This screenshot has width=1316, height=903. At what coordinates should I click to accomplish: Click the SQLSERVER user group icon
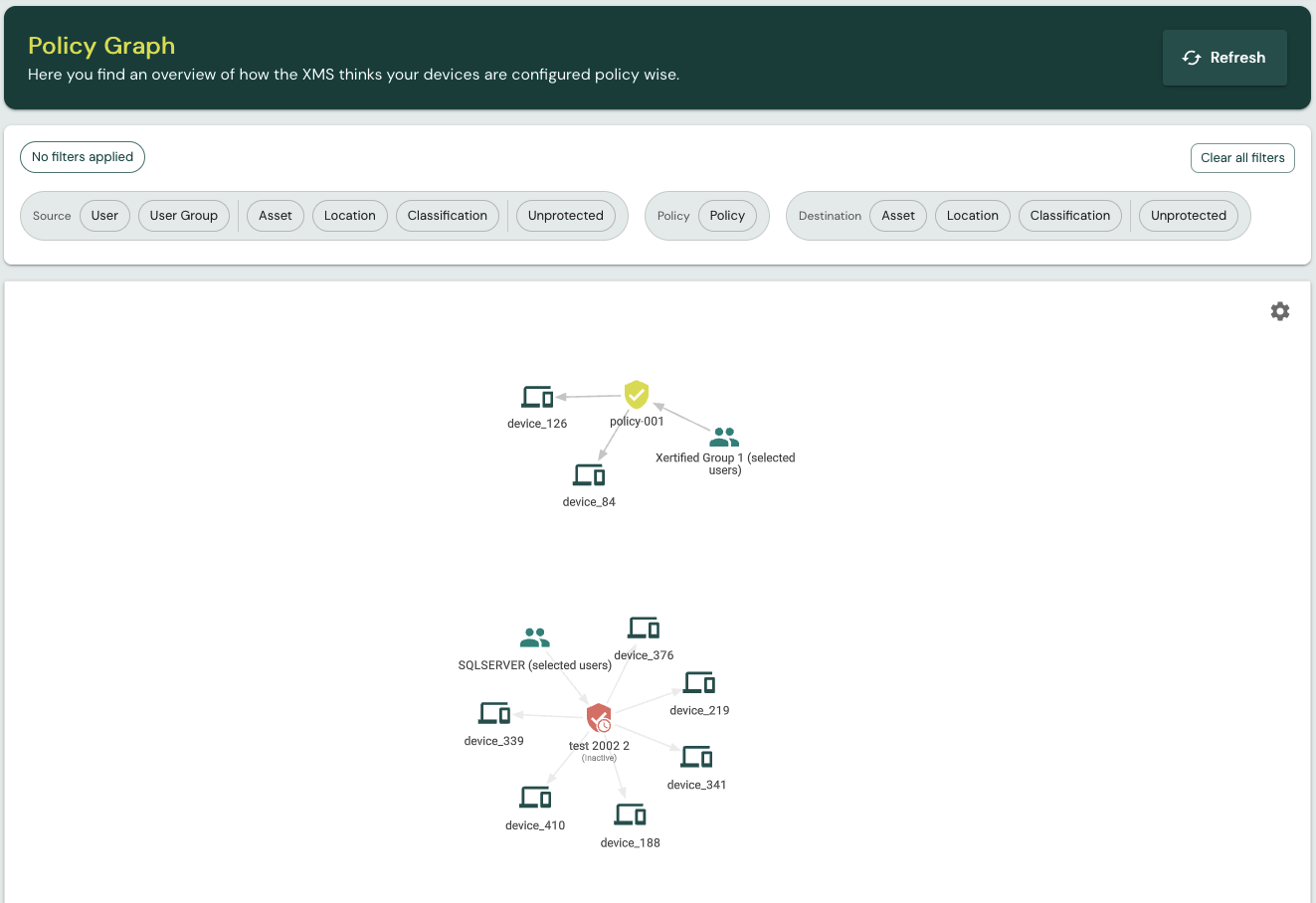click(x=535, y=637)
